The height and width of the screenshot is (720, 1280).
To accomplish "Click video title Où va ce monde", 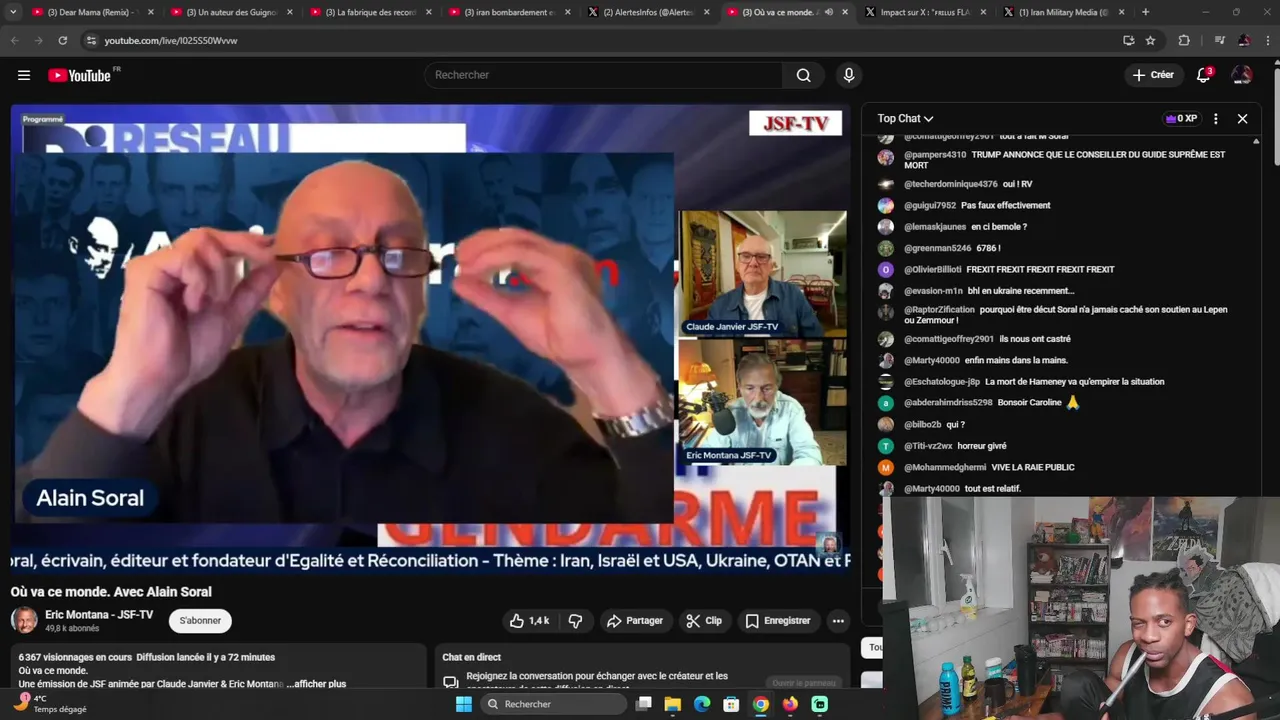I will [111, 592].
